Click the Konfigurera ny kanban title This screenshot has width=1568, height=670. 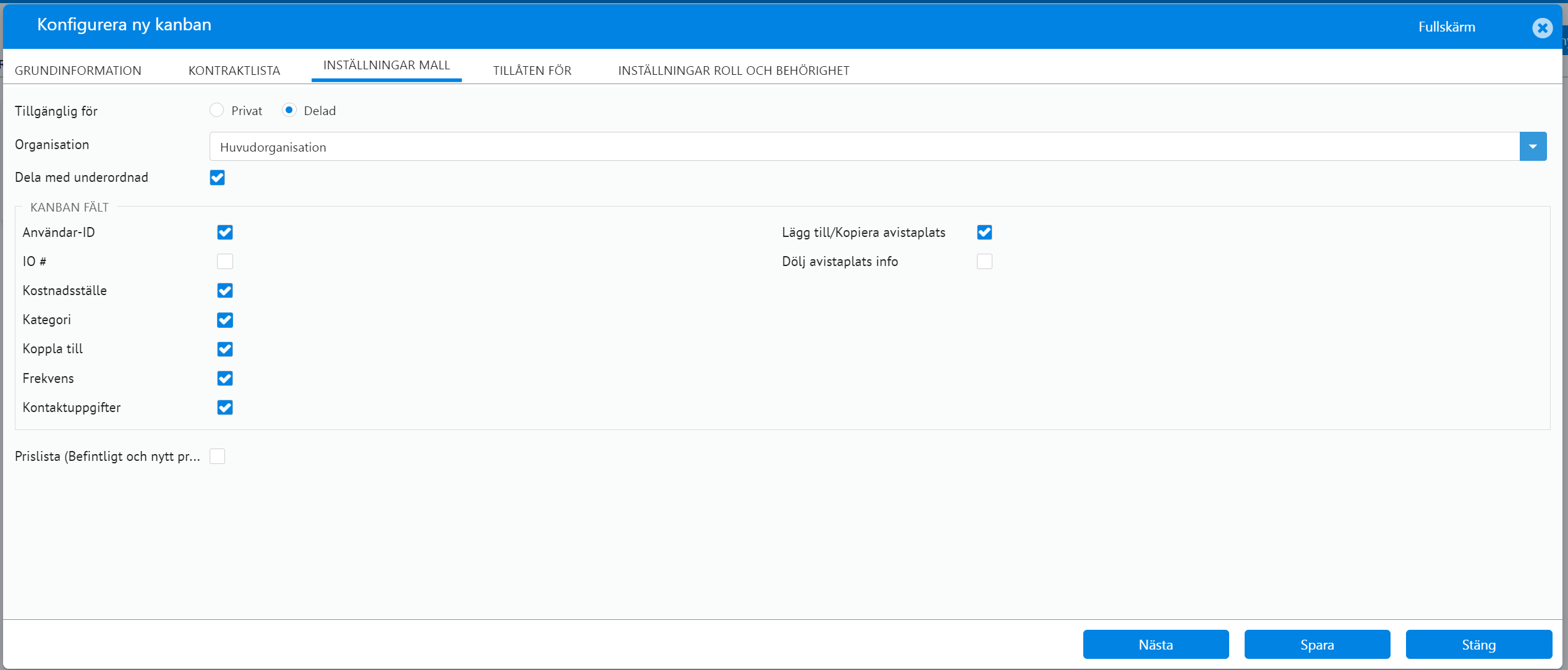pyautogui.click(x=124, y=25)
